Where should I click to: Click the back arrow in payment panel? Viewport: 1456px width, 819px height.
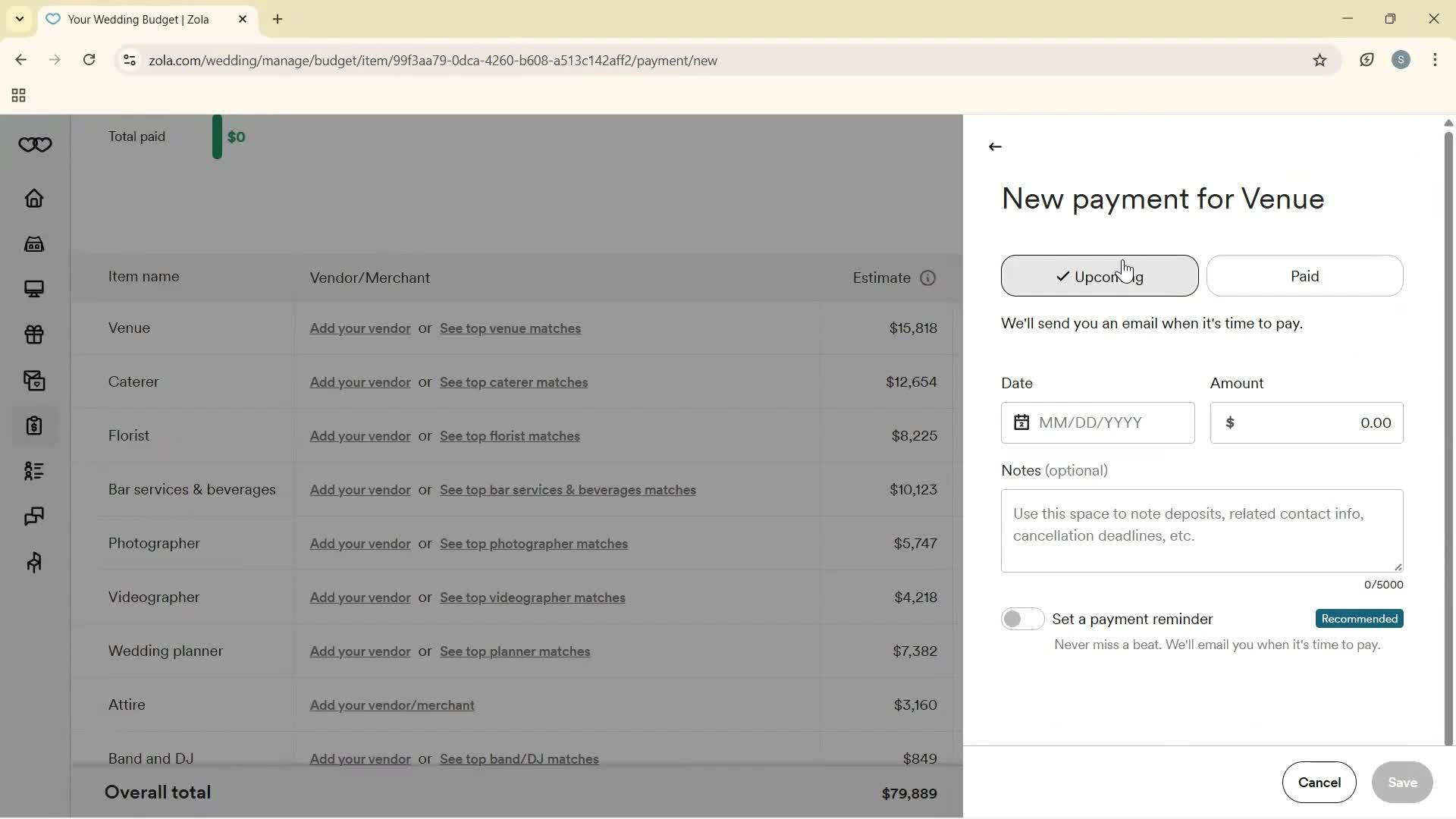pyautogui.click(x=995, y=147)
